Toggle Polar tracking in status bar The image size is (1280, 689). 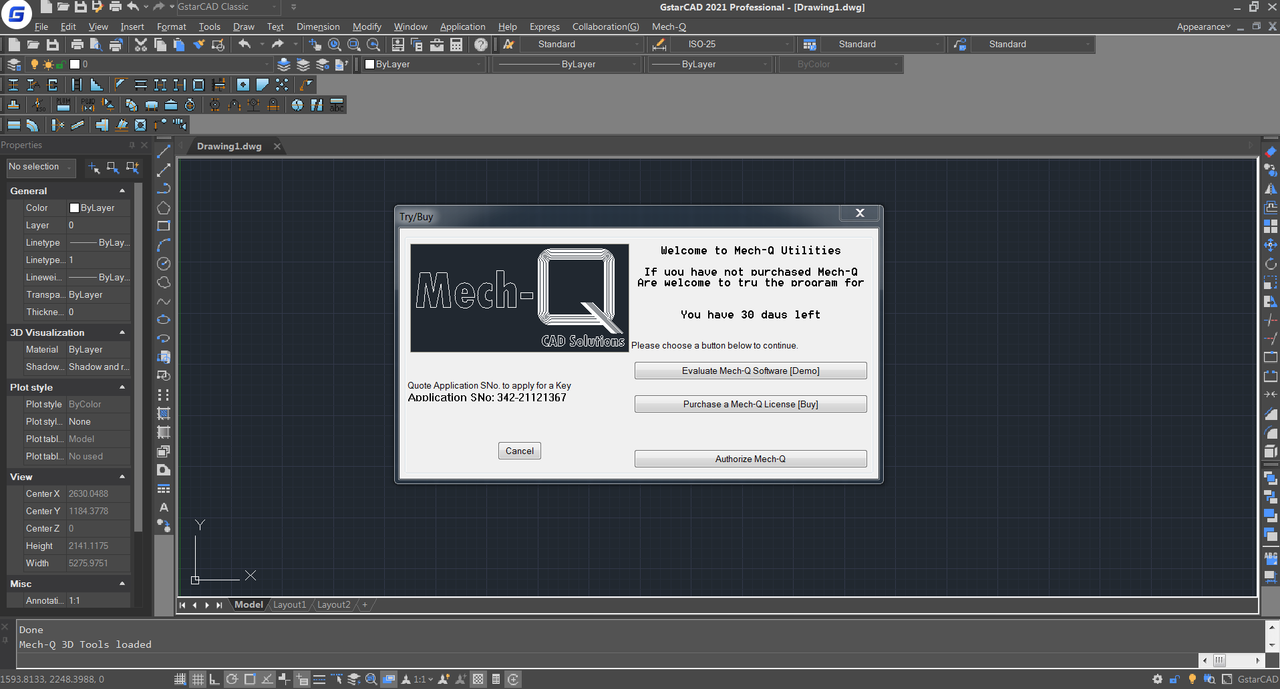(x=231, y=679)
